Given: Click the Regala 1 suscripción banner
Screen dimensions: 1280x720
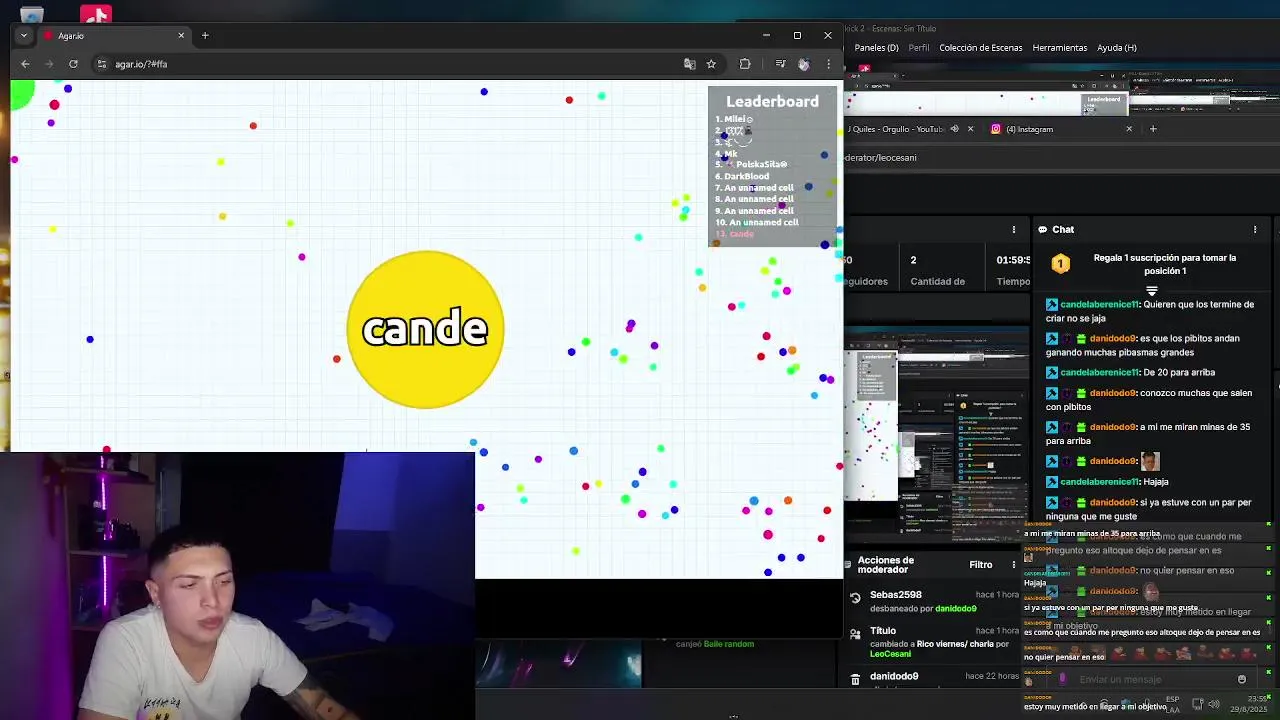Looking at the screenshot, I should click(x=1165, y=264).
